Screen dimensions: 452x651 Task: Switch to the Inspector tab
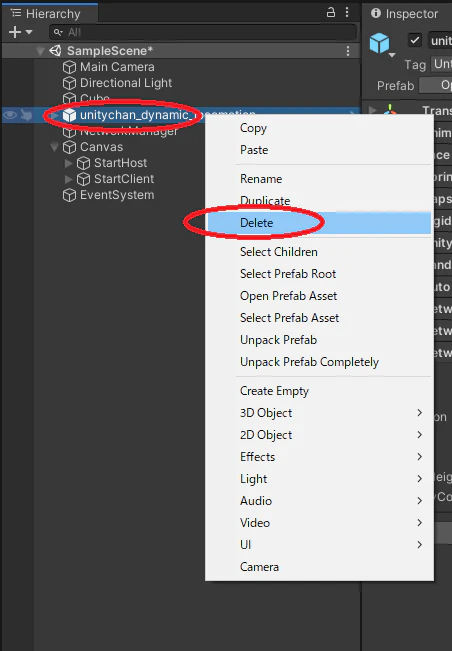(x=405, y=14)
